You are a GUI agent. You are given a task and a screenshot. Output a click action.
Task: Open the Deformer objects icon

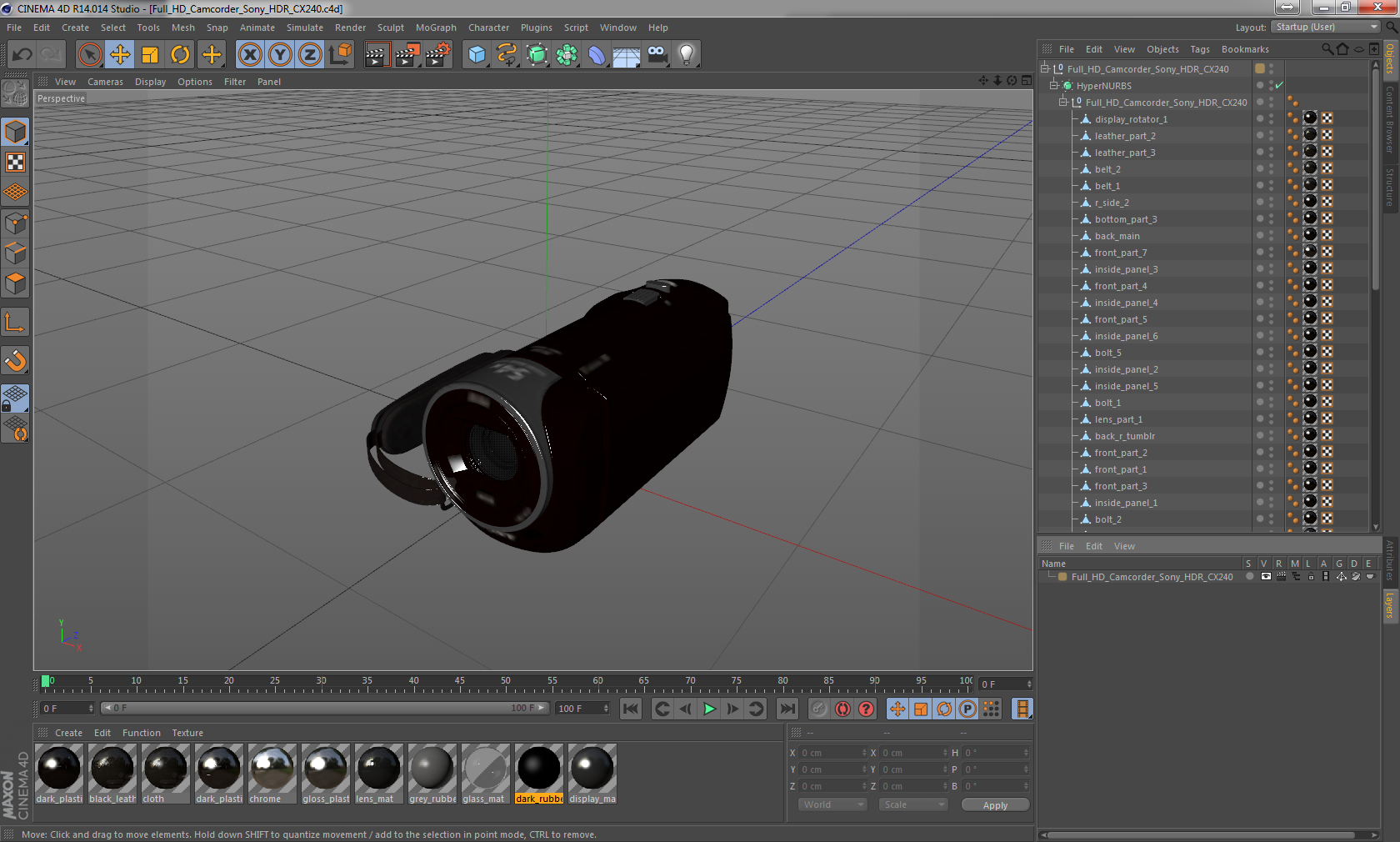(597, 55)
